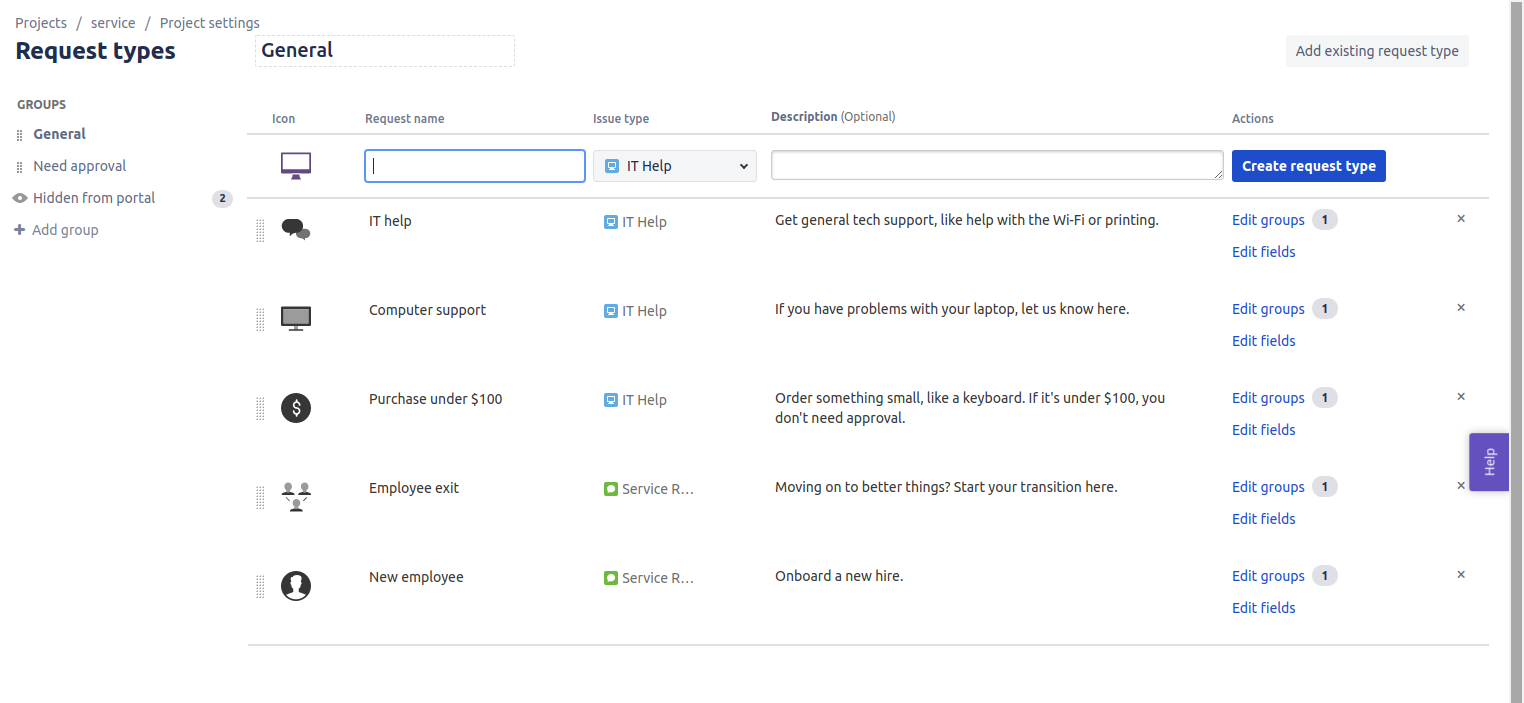The height and width of the screenshot is (703, 1524).
Task: Click Edit groups for IT help
Action: 1268,220
